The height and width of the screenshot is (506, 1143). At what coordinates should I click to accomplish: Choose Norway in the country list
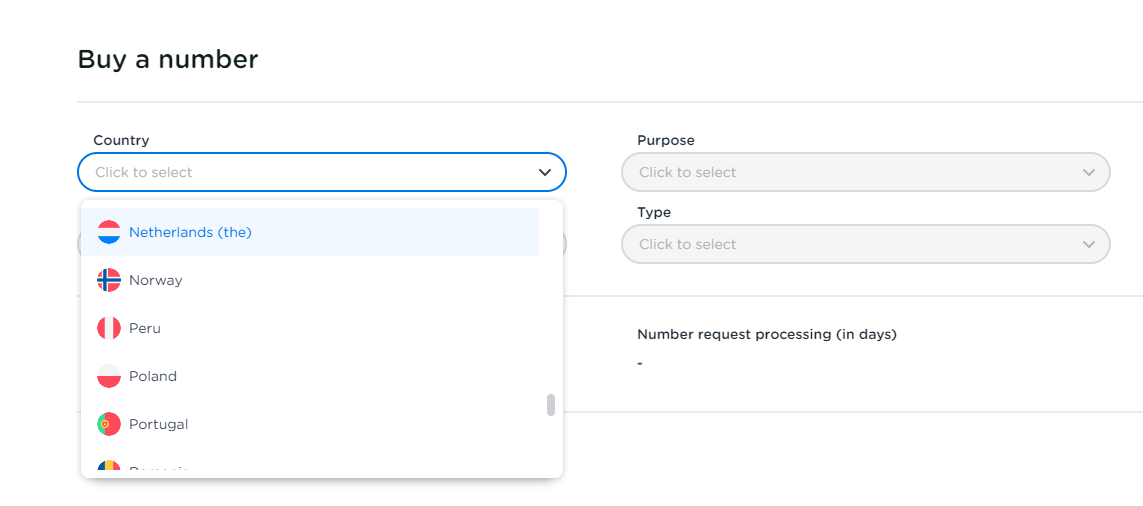pyautogui.click(x=156, y=280)
